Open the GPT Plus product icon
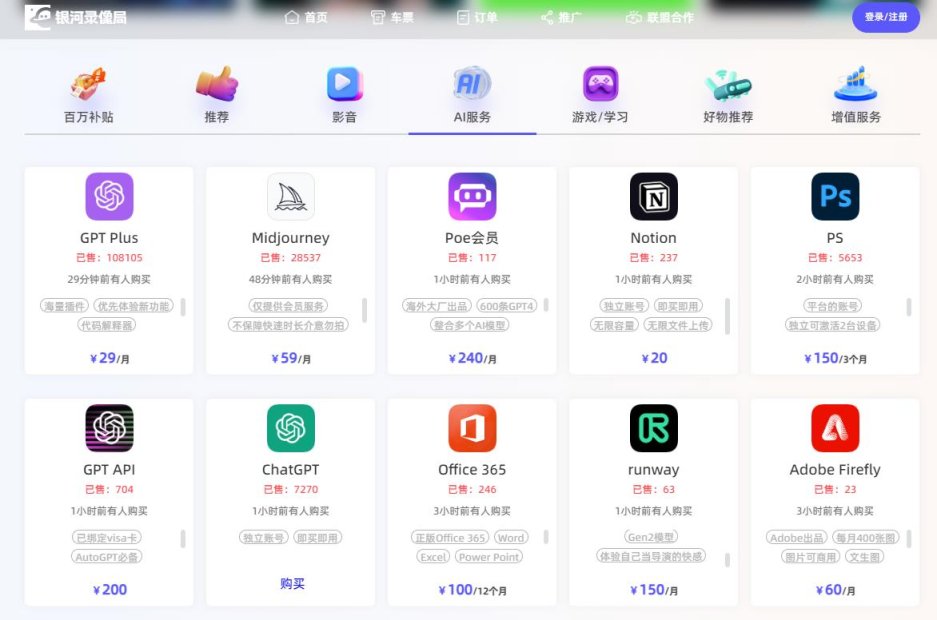Image resolution: width=937 pixels, height=620 pixels. (109, 197)
